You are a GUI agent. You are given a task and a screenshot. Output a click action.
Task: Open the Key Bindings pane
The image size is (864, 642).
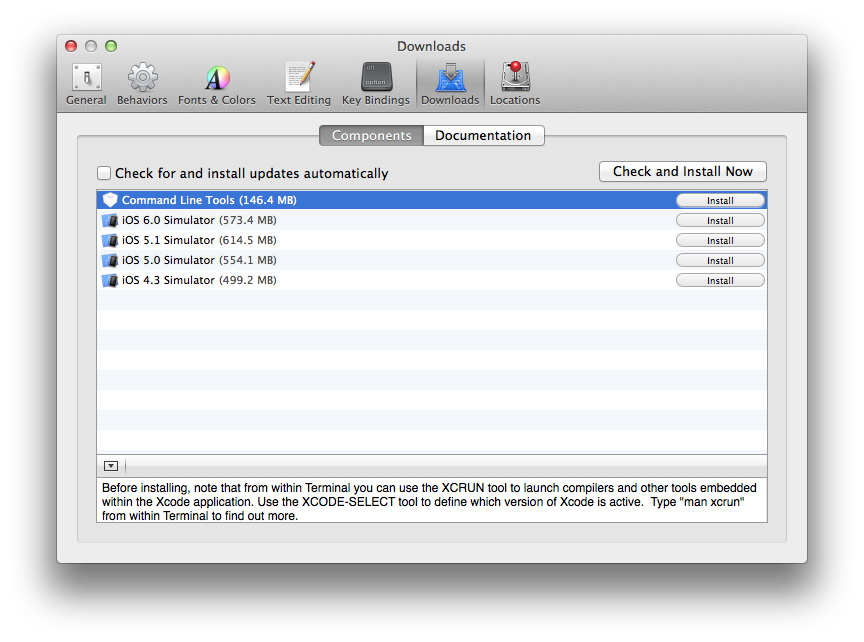point(376,84)
